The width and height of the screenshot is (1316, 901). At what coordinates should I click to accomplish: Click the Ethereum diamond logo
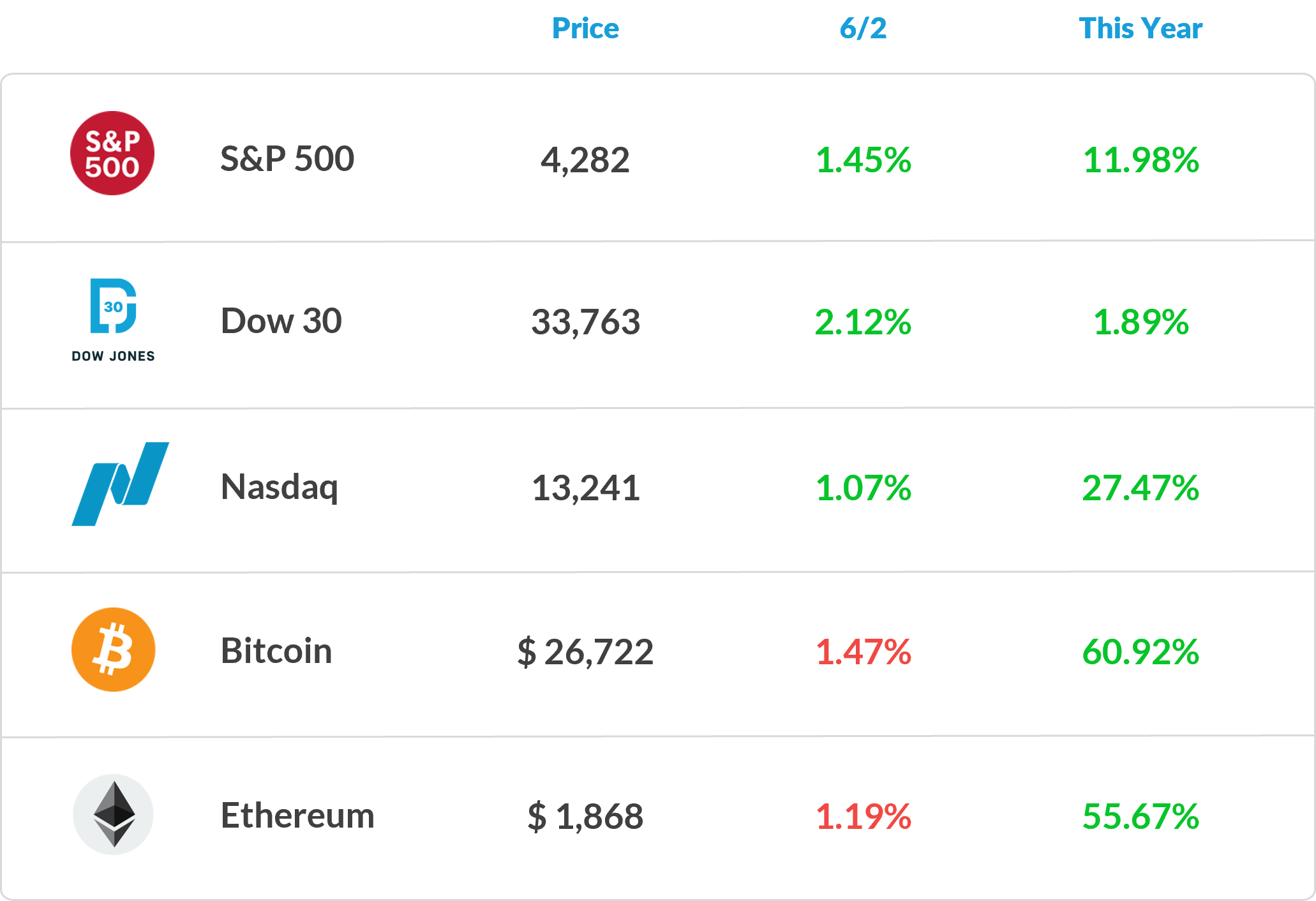(x=113, y=815)
